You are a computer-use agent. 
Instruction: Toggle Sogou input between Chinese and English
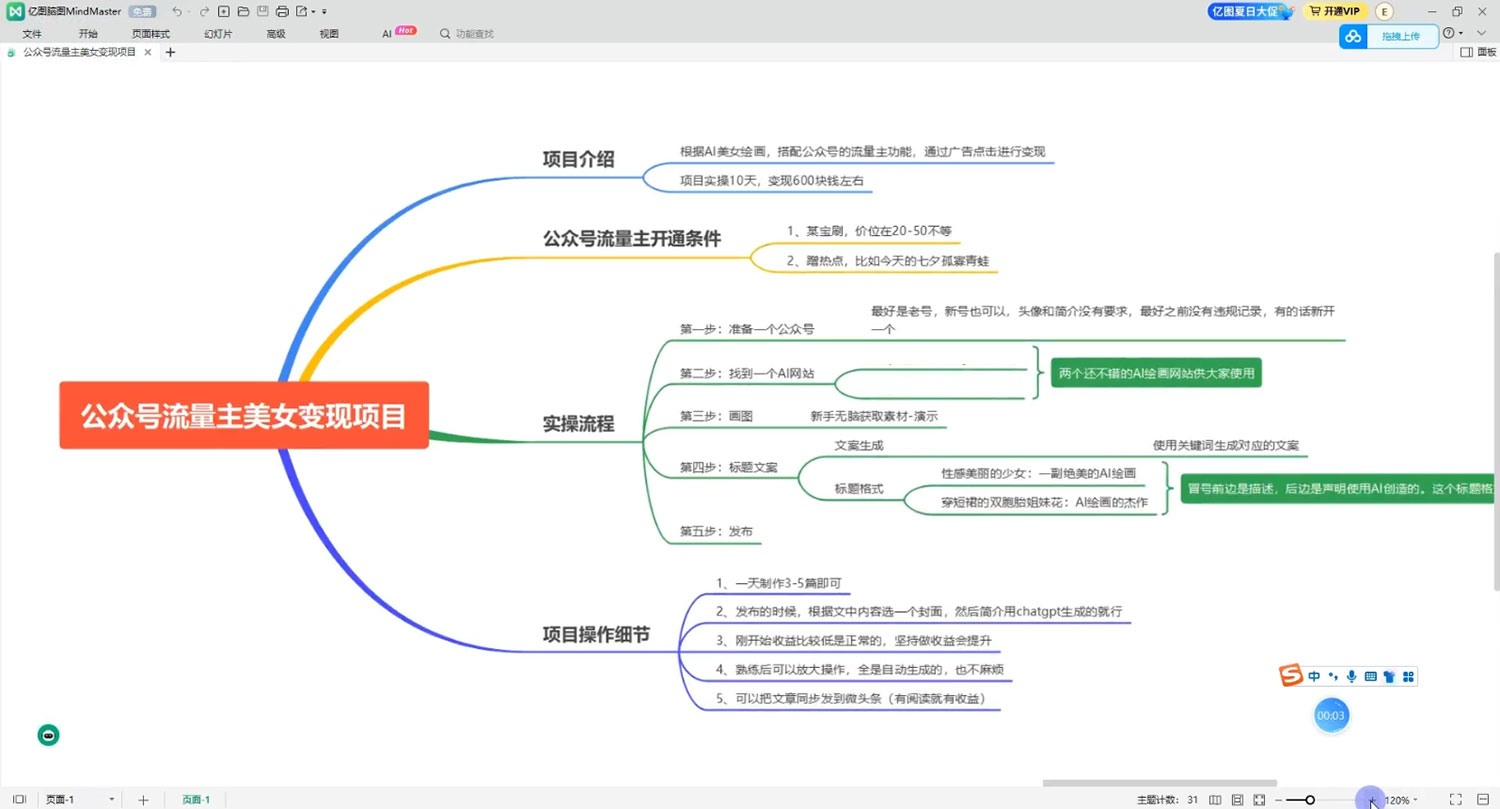[x=1315, y=676]
